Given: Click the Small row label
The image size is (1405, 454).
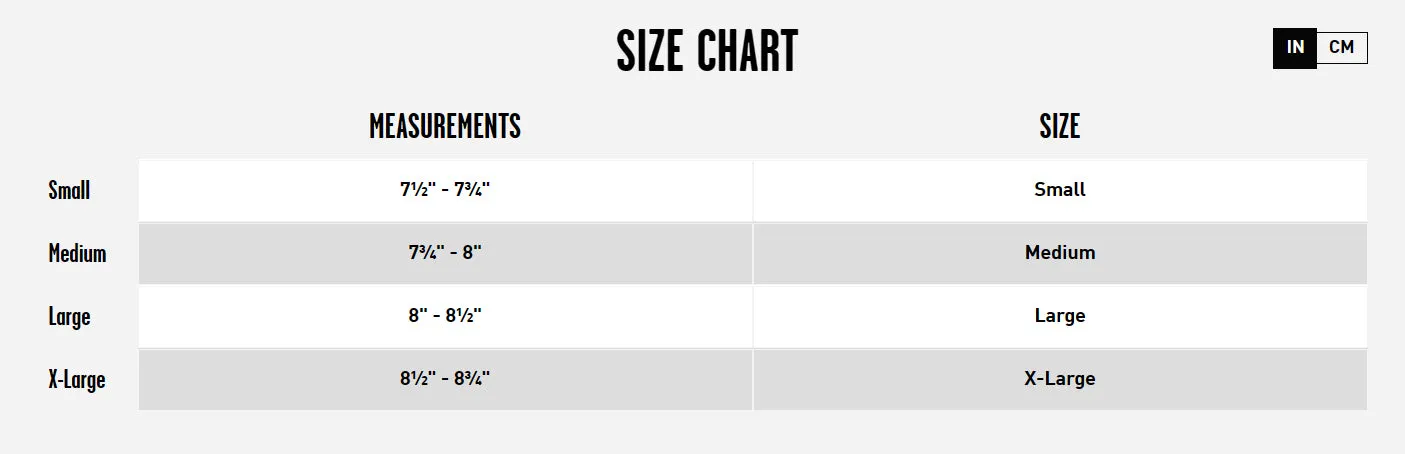Looking at the screenshot, I should [69, 190].
